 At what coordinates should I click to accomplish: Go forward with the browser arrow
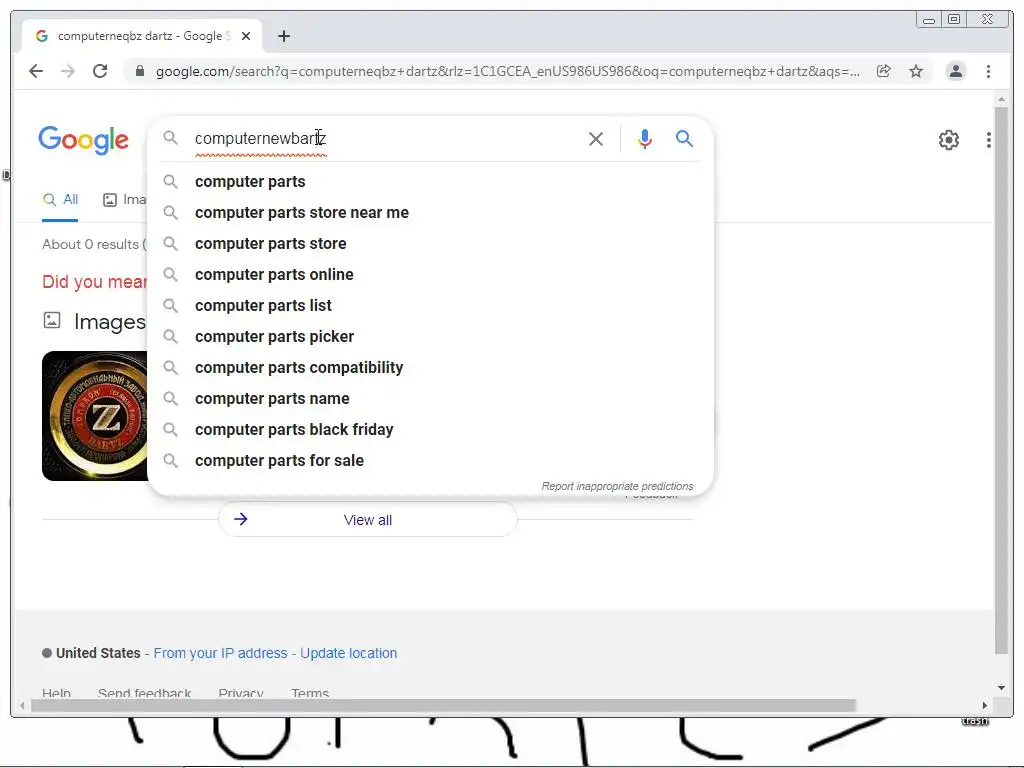pos(68,71)
